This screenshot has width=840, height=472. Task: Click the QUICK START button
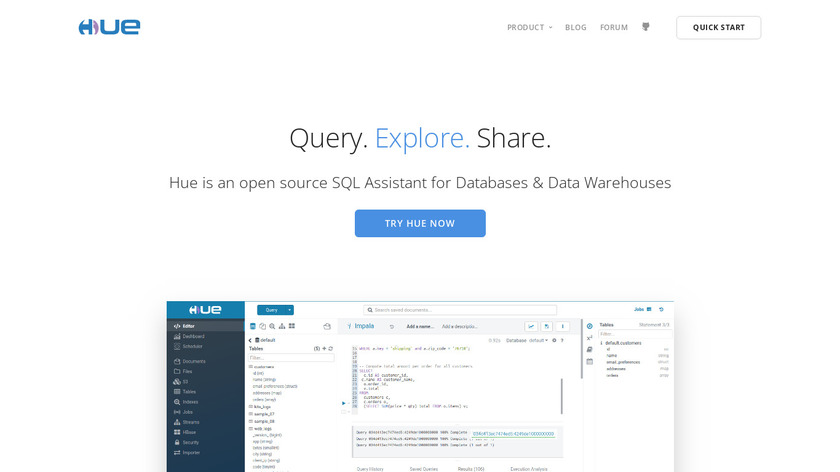[718, 27]
